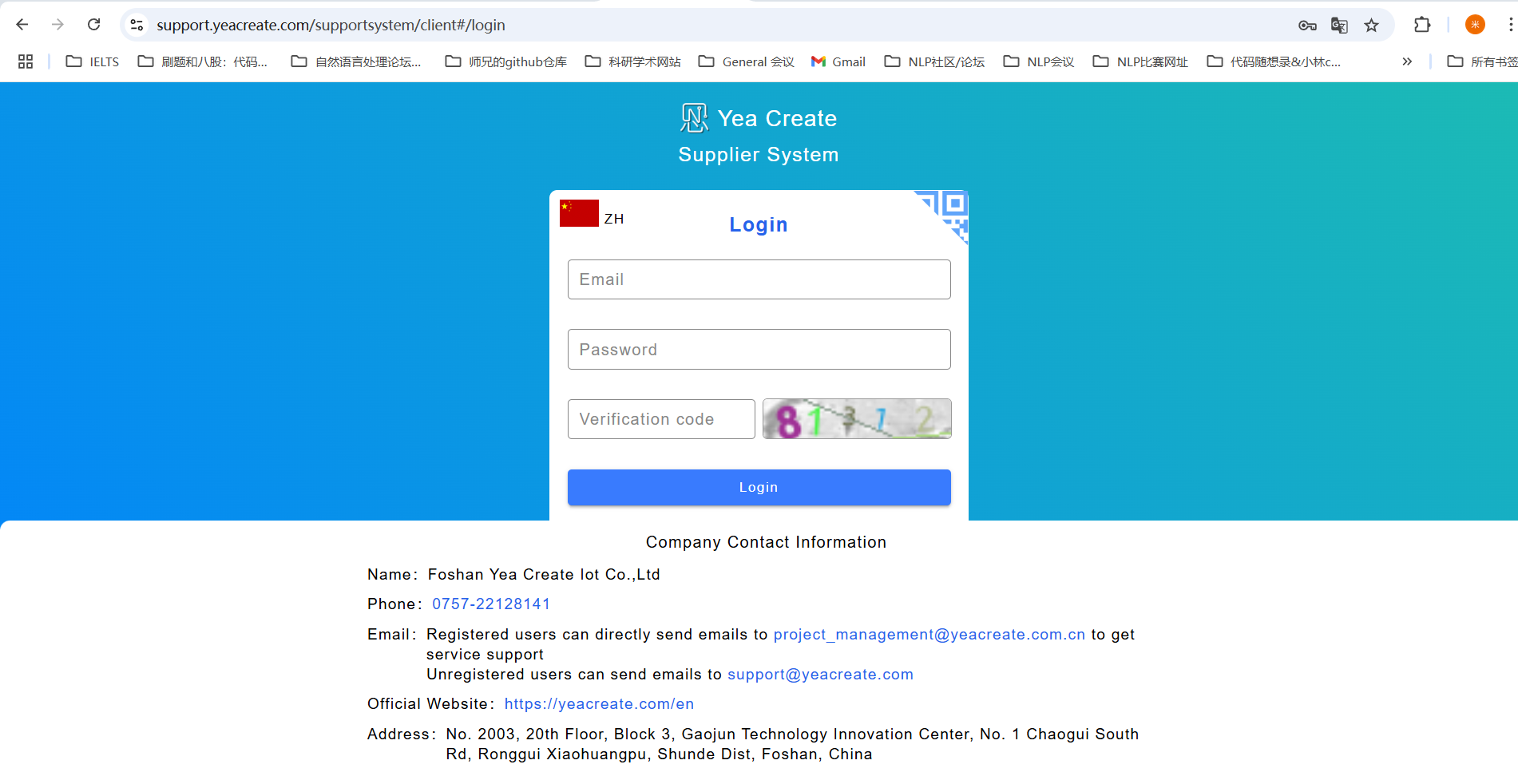The image size is (1518, 784).
Task: Open the Gmail bookmark
Action: [x=838, y=61]
